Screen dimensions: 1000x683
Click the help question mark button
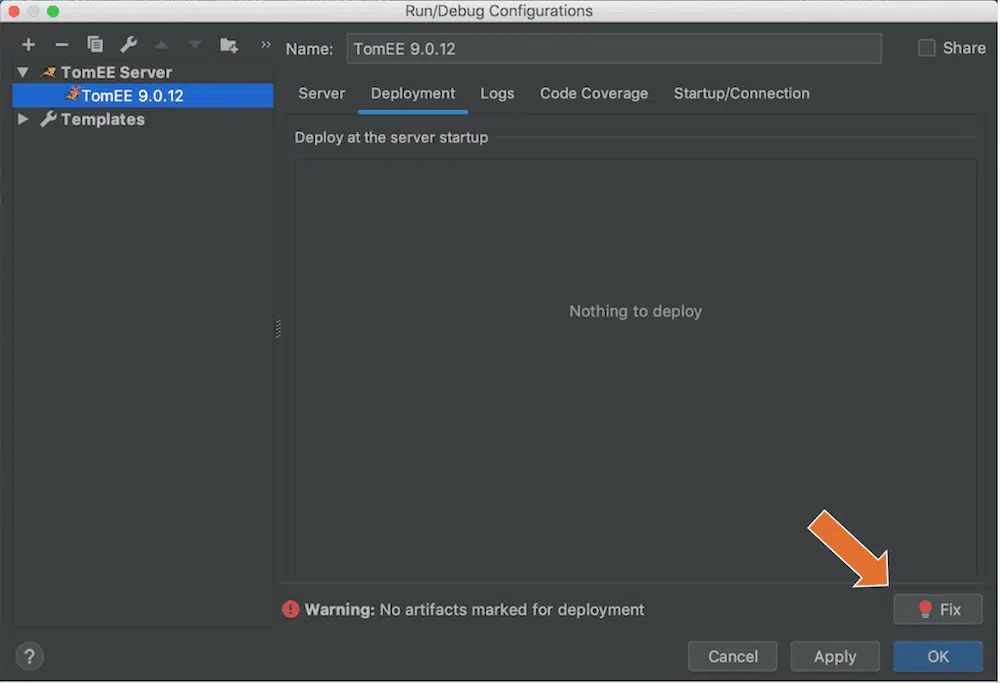[30, 657]
